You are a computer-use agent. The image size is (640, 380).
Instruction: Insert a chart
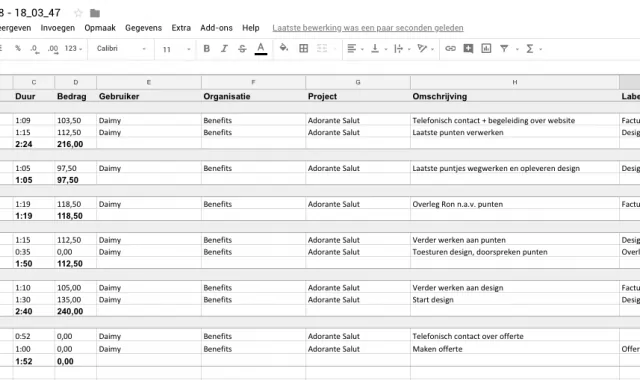(x=486, y=49)
